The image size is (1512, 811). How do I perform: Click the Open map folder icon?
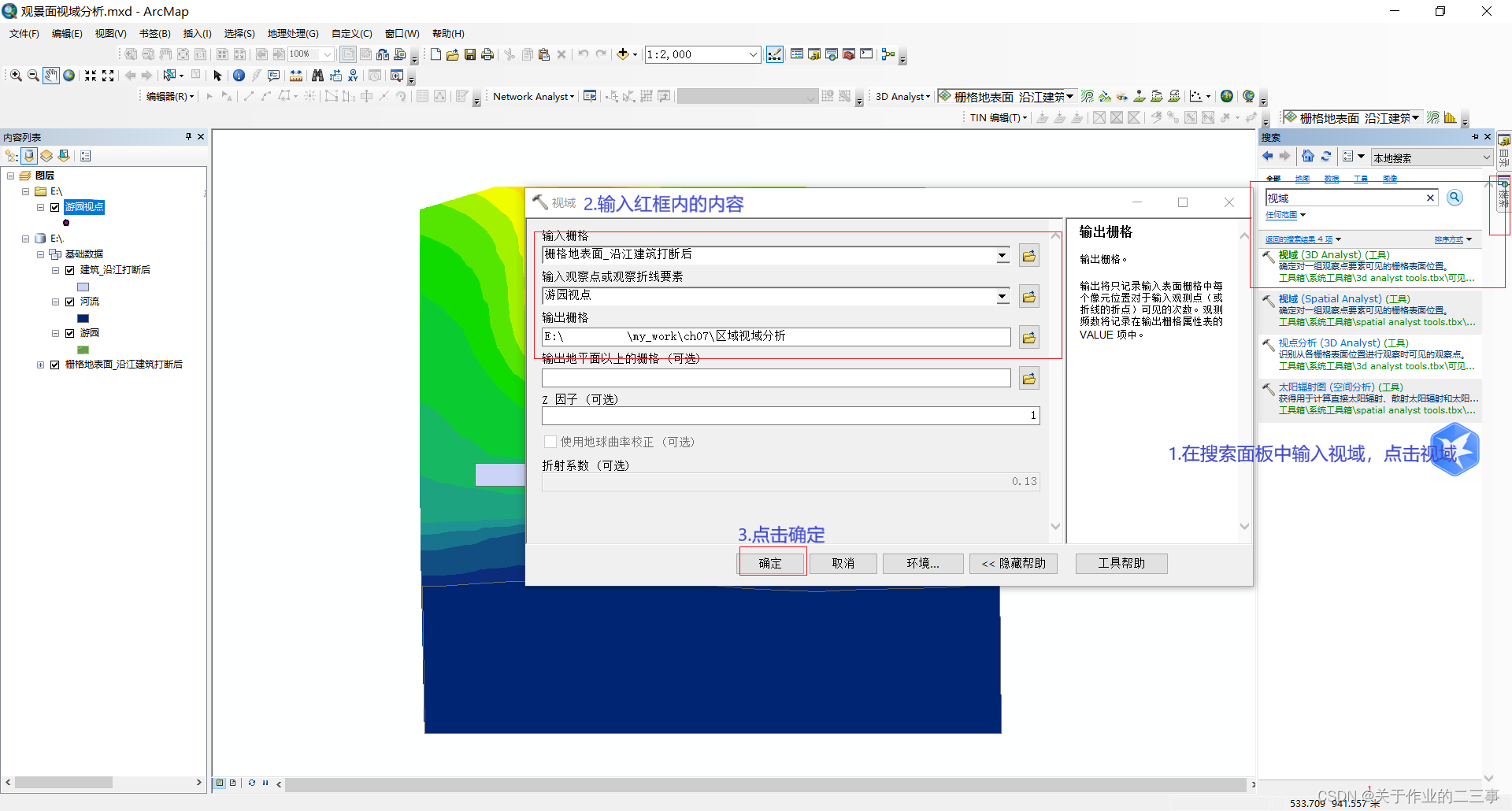click(453, 54)
